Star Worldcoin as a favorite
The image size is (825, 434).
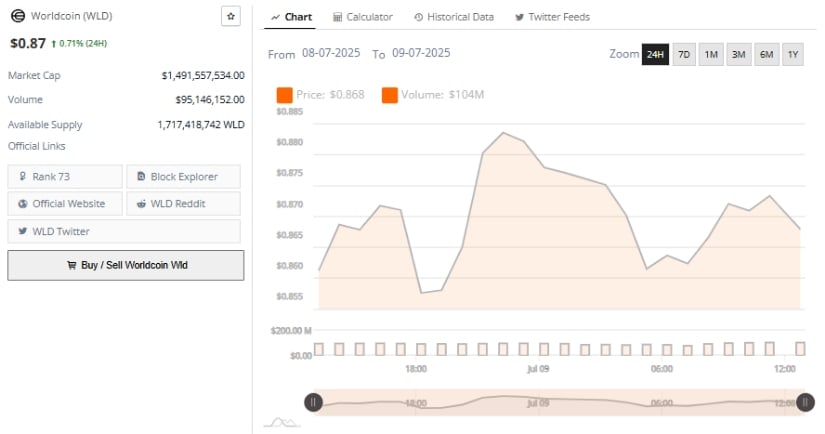coord(230,16)
